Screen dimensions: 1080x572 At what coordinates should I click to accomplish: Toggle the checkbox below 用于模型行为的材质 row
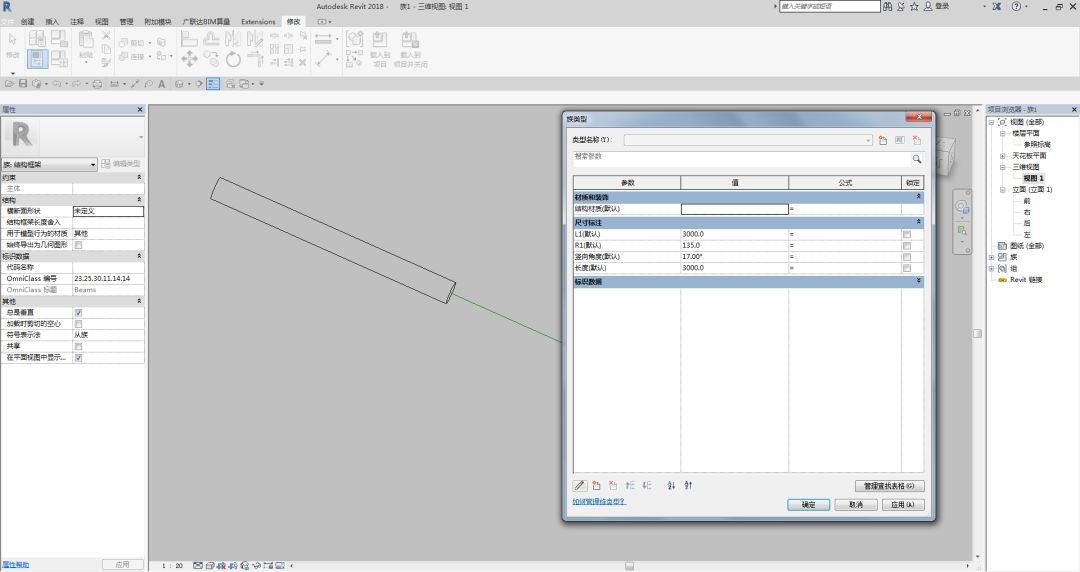click(x=78, y=245)
